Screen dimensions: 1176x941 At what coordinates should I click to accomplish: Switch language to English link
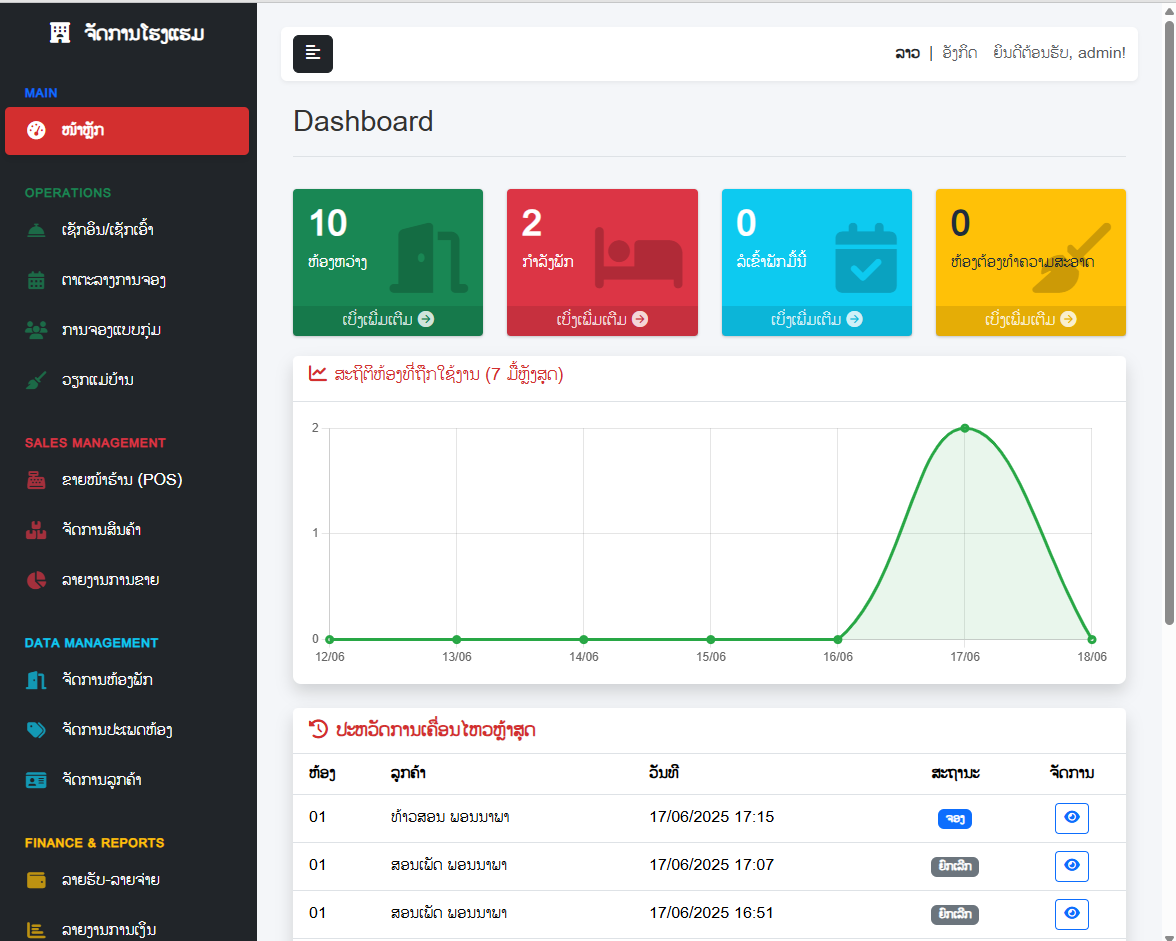point(959,53)
